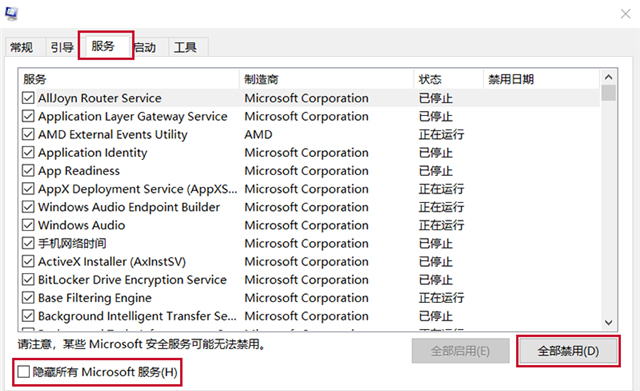Select the Windows Audio row text
The height and width of the screenshot is (391, 640).
(82, 225)
